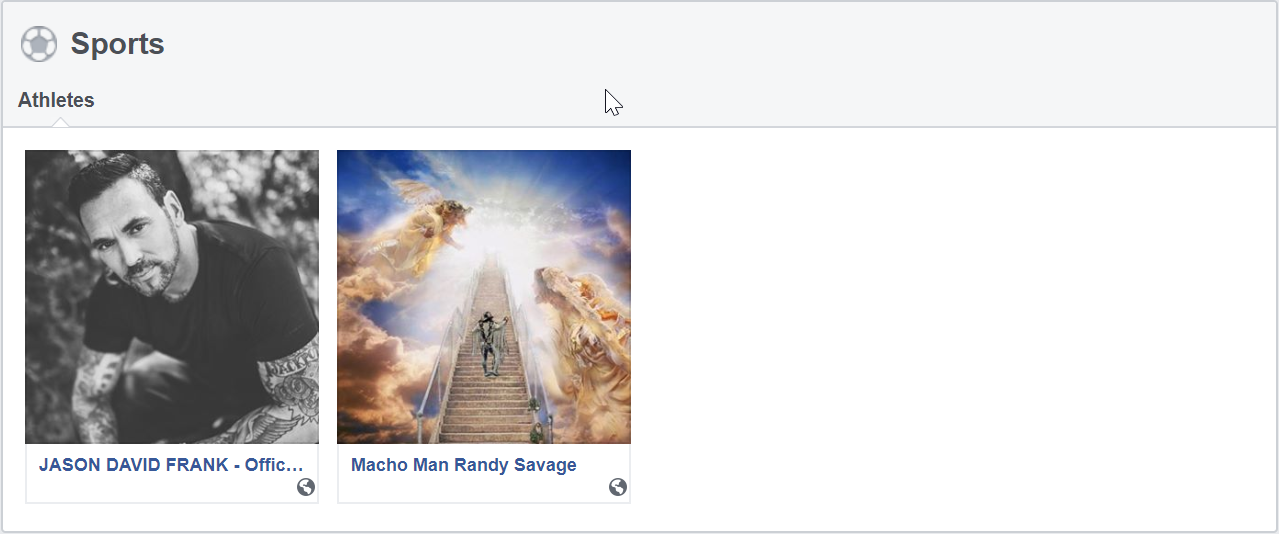Click the globe privacy icon on Macho Man card
Viewport: 1279px width, 534px height.
[x=618, y=487]
